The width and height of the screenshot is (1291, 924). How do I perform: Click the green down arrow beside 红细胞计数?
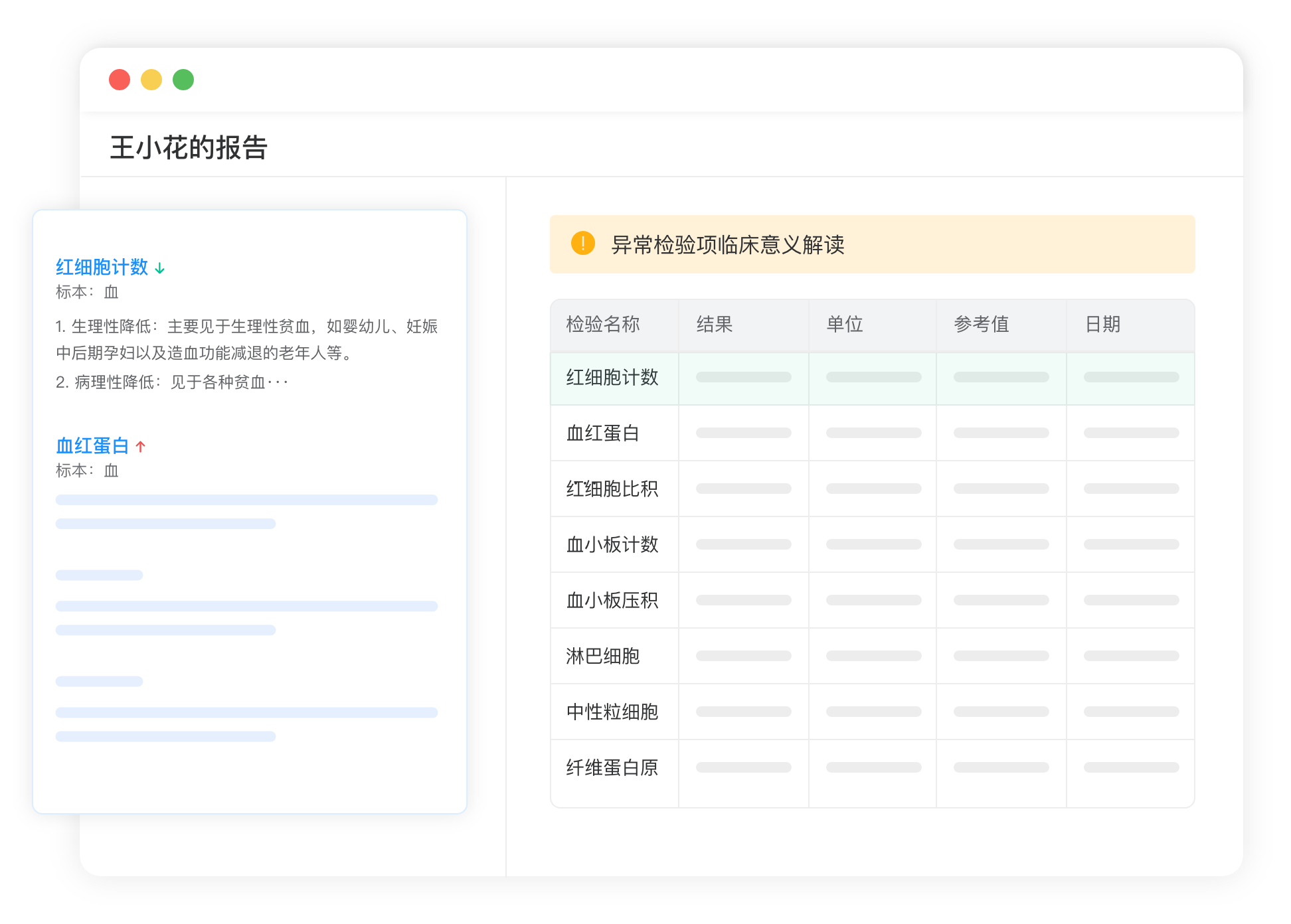160,268
